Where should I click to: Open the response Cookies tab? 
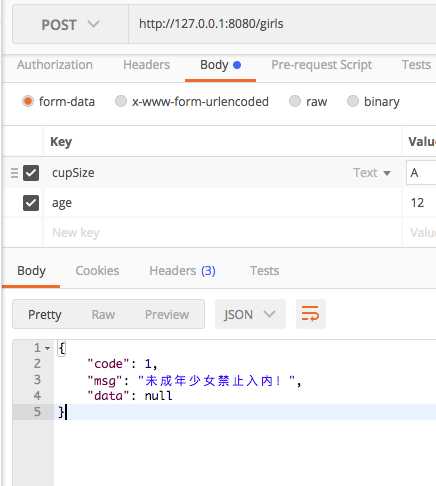pos(97,271)
